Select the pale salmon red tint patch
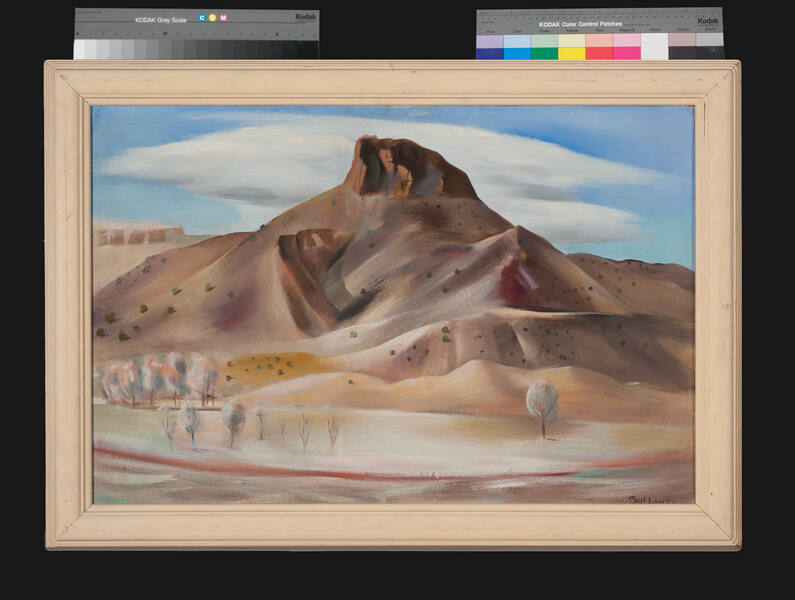 [x=599, y=41]
